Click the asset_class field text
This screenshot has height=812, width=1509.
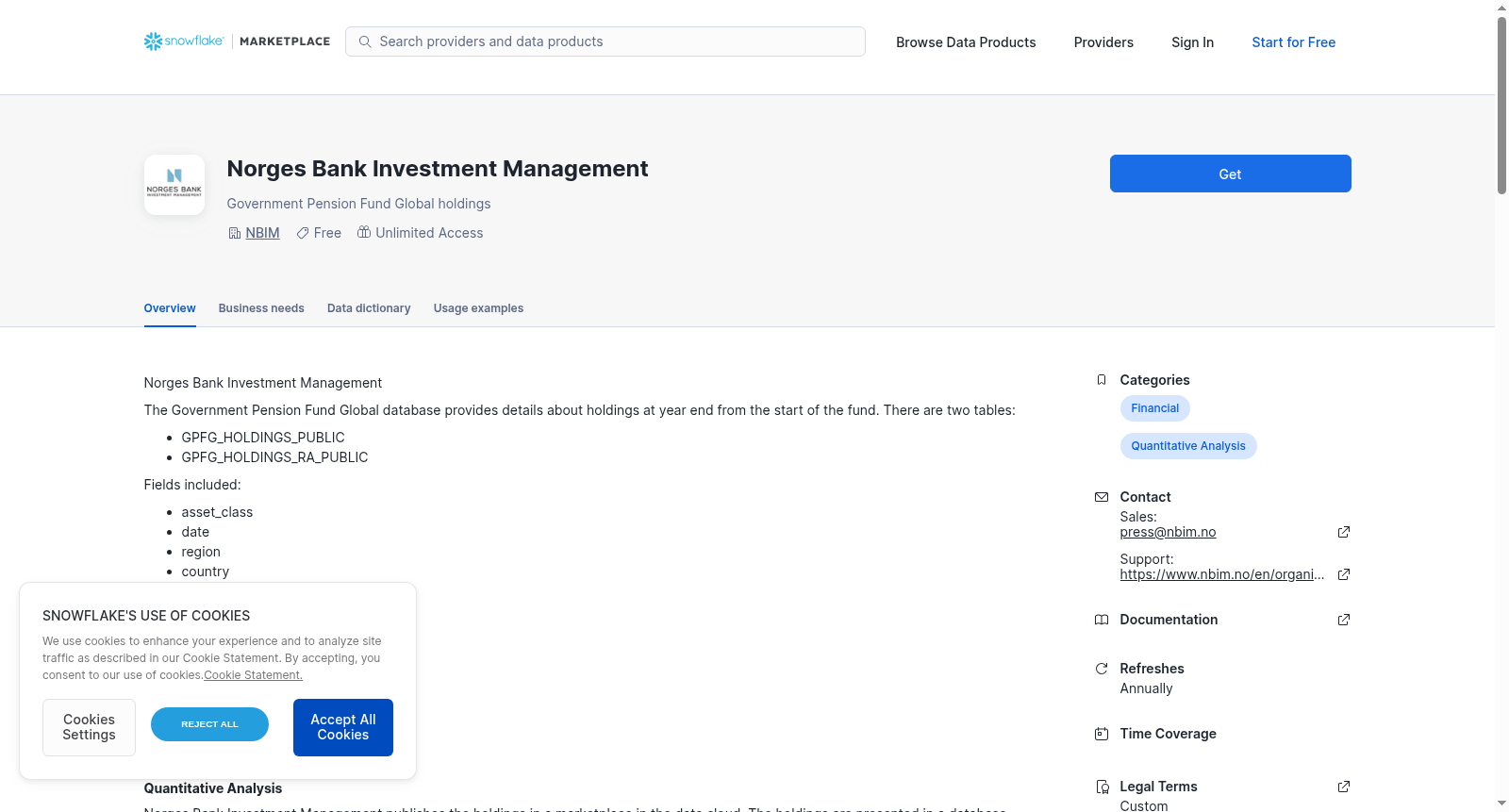pyautogui.click(x=217, y=512)
